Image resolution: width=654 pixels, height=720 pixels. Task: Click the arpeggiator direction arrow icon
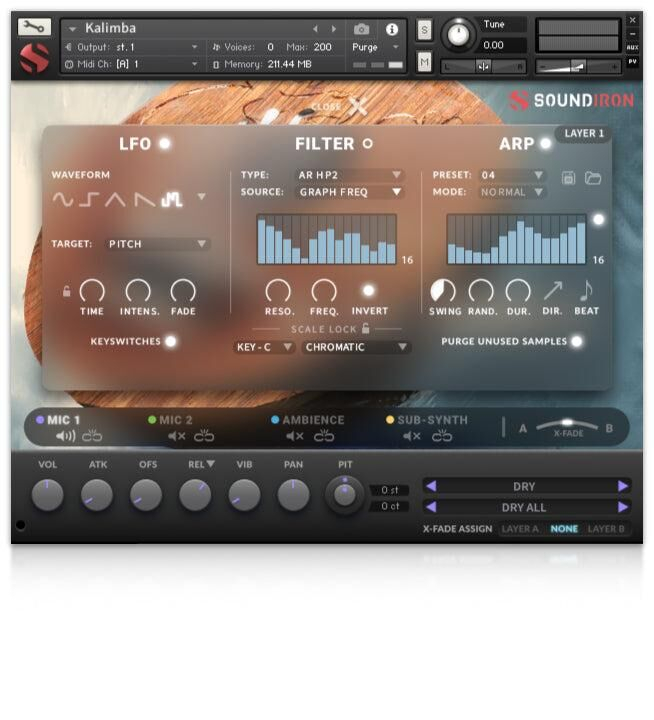coord(552,290)
